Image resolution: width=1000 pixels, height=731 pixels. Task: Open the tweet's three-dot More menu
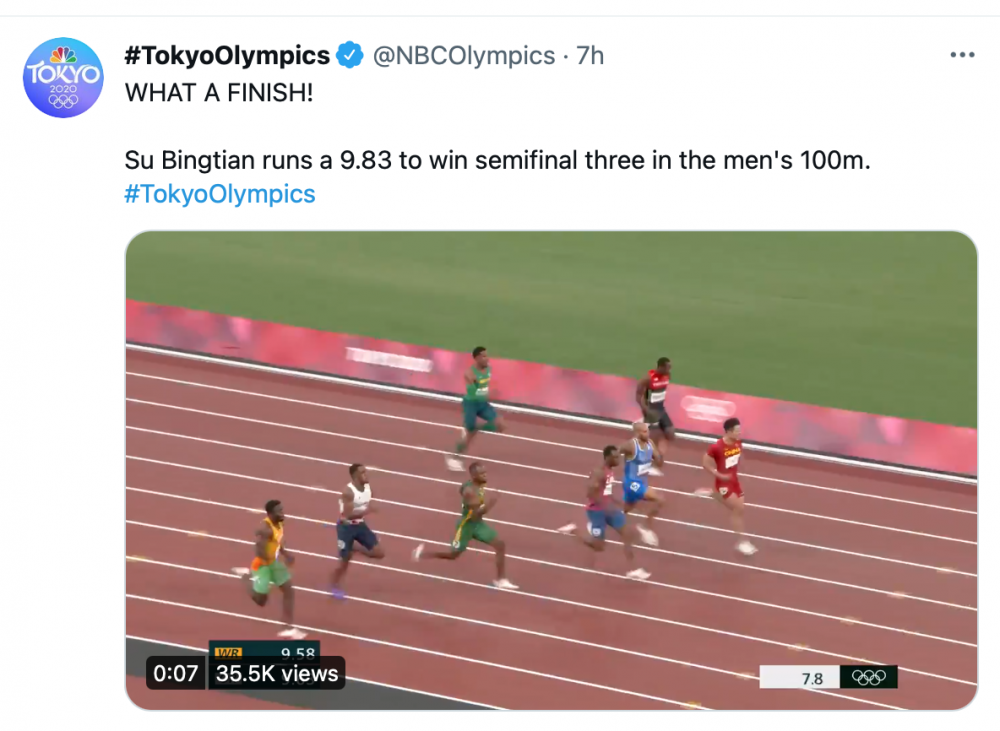click(961, 56)
